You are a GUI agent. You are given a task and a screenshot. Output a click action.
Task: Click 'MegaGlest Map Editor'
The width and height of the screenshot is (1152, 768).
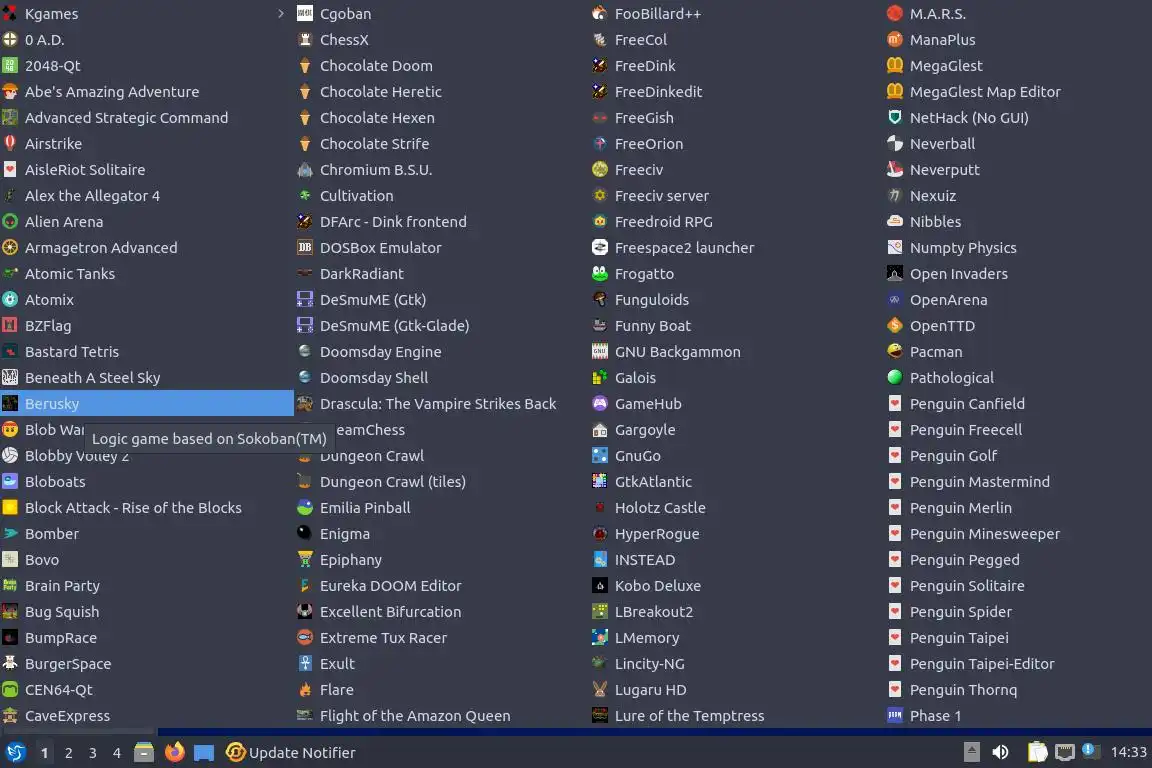(x=985, y=92)
